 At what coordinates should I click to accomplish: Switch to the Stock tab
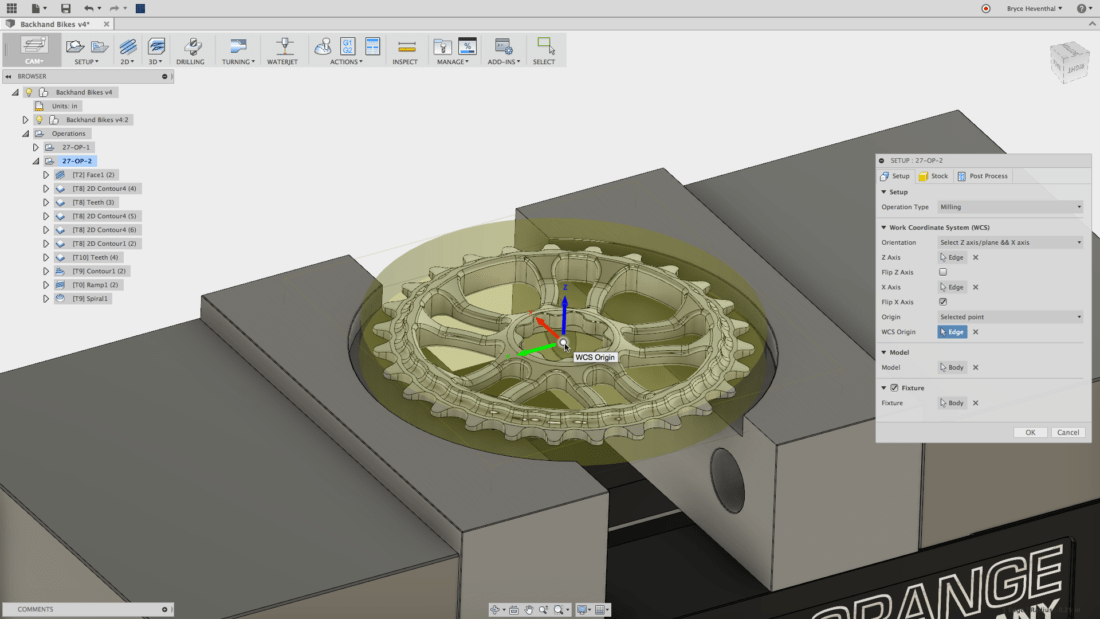tap(932, 176)
